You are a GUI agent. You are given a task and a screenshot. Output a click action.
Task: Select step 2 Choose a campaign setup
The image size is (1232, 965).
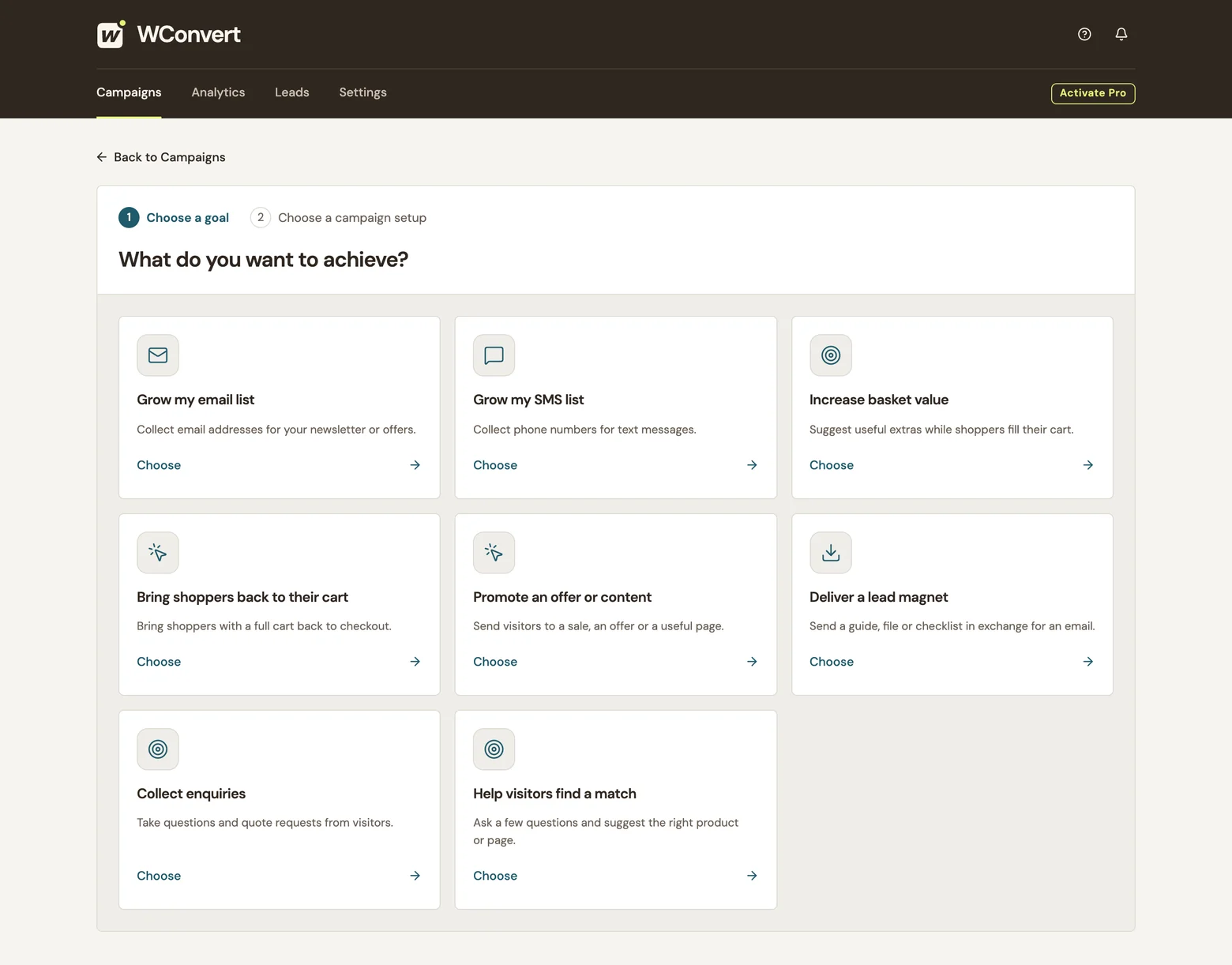[x=338, y=217]
